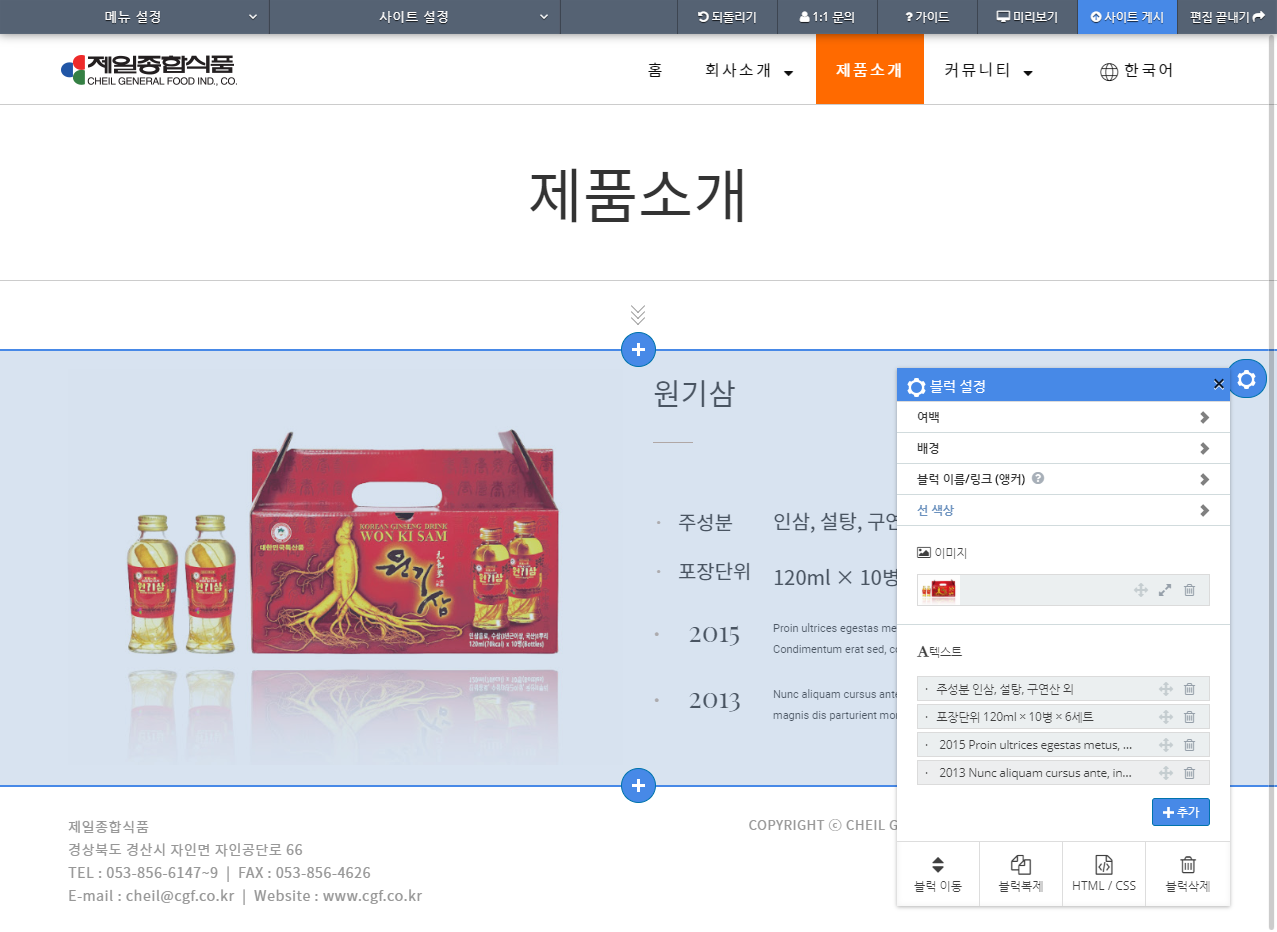
Task: Open the 회사소개 menu dropdown
Action: (x=749, y=70)
